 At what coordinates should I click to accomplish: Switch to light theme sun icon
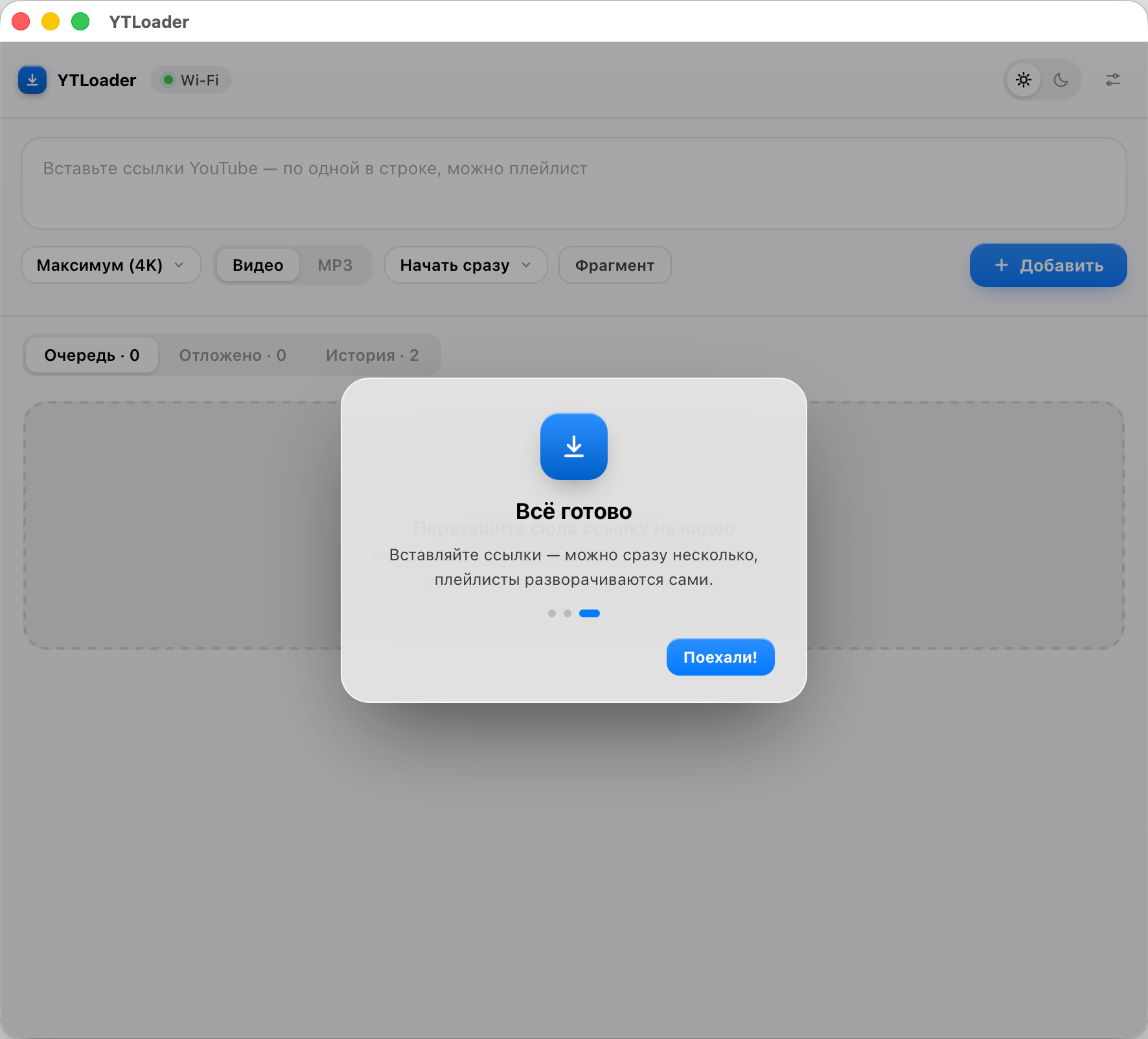(1024, 80)
